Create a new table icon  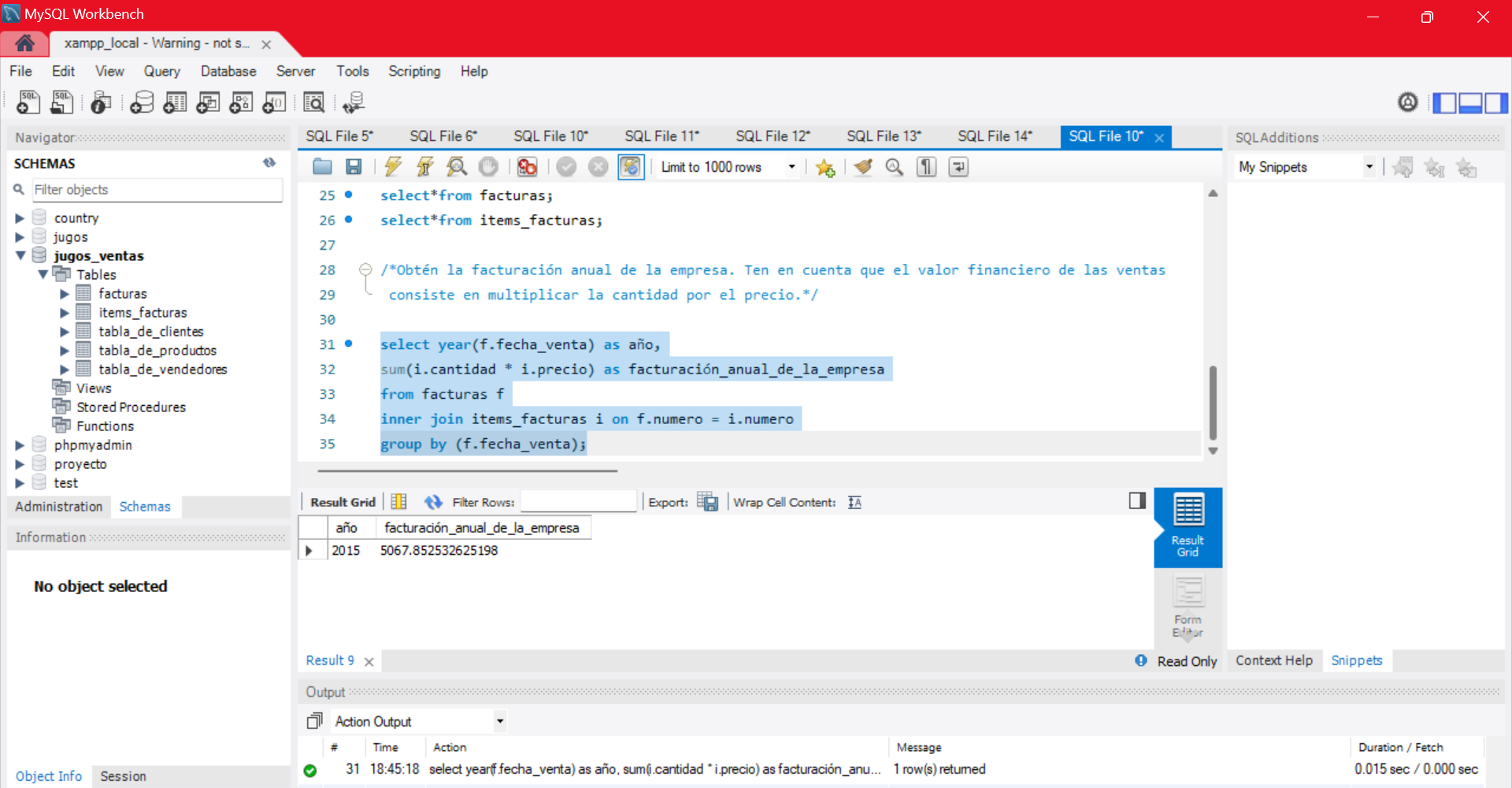point(175,102)
